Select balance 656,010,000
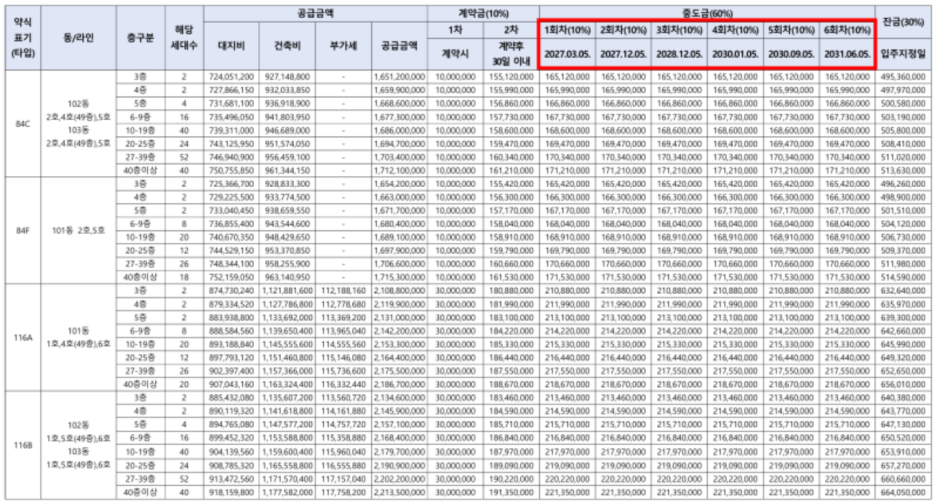The width and height of the screenshot is (936, 501). click(903, 385)
